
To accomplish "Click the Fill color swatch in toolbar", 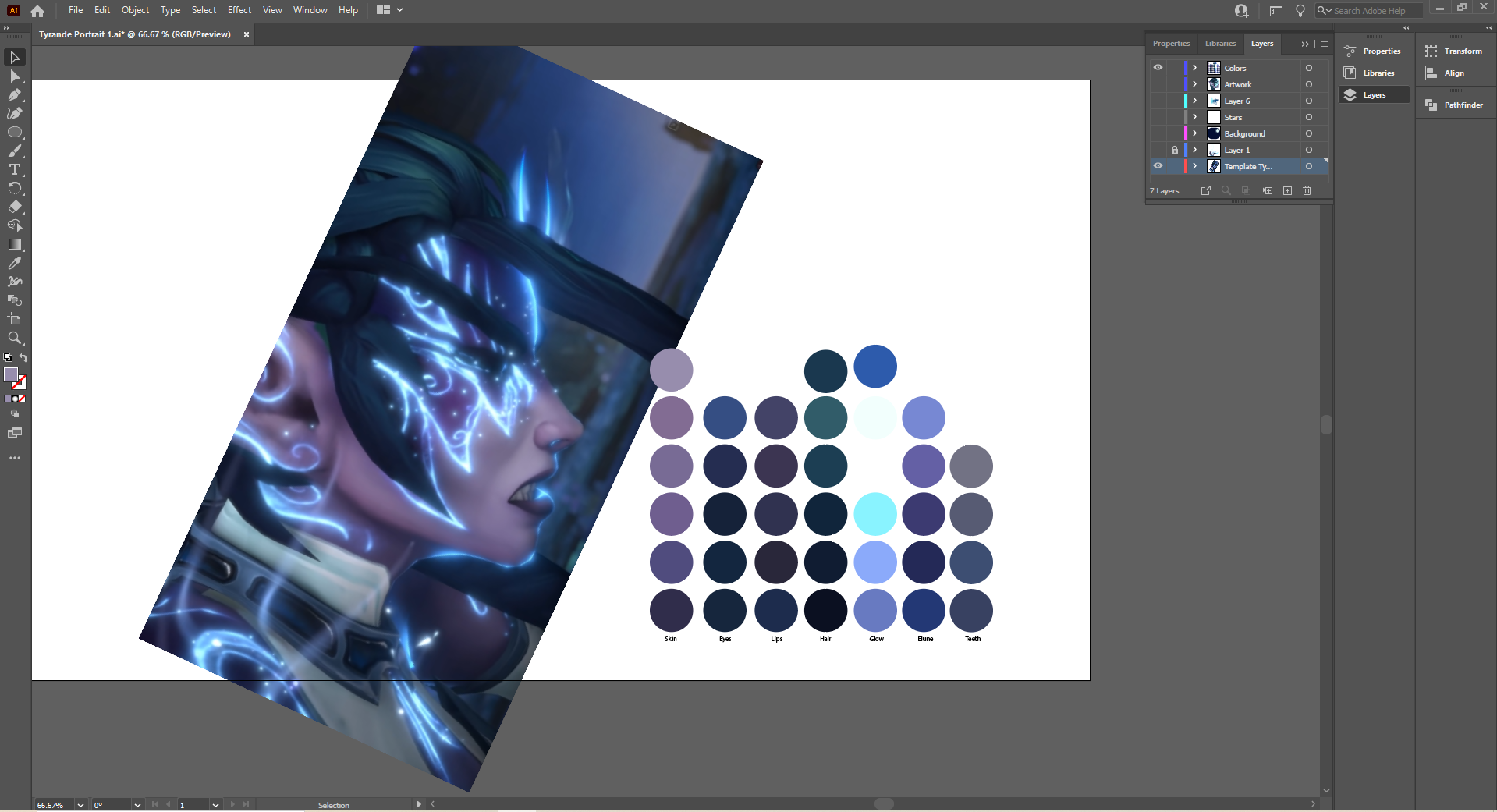I will pyautogui.click(x=11, y=375).
